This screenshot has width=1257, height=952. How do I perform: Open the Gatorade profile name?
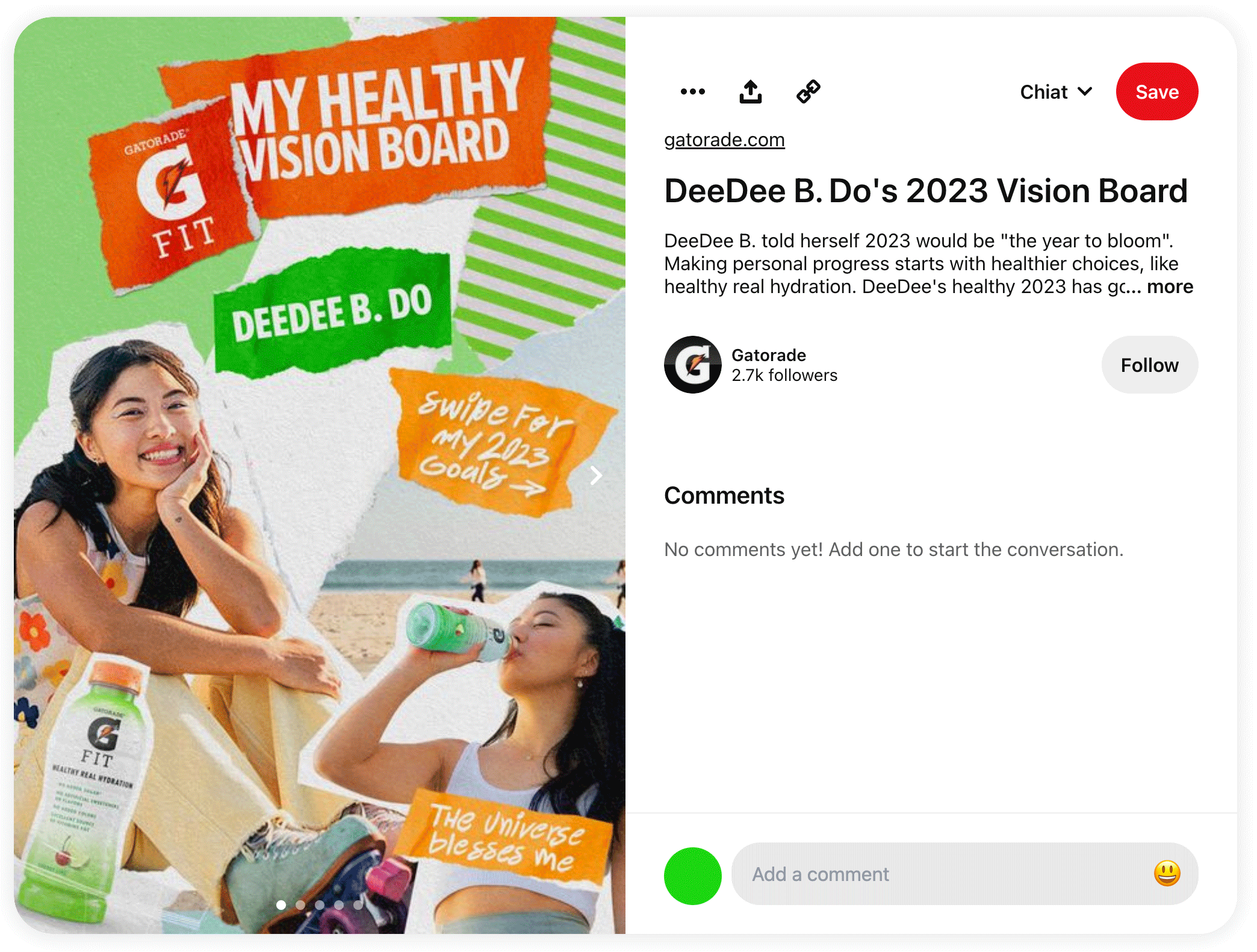click(769, 355)
